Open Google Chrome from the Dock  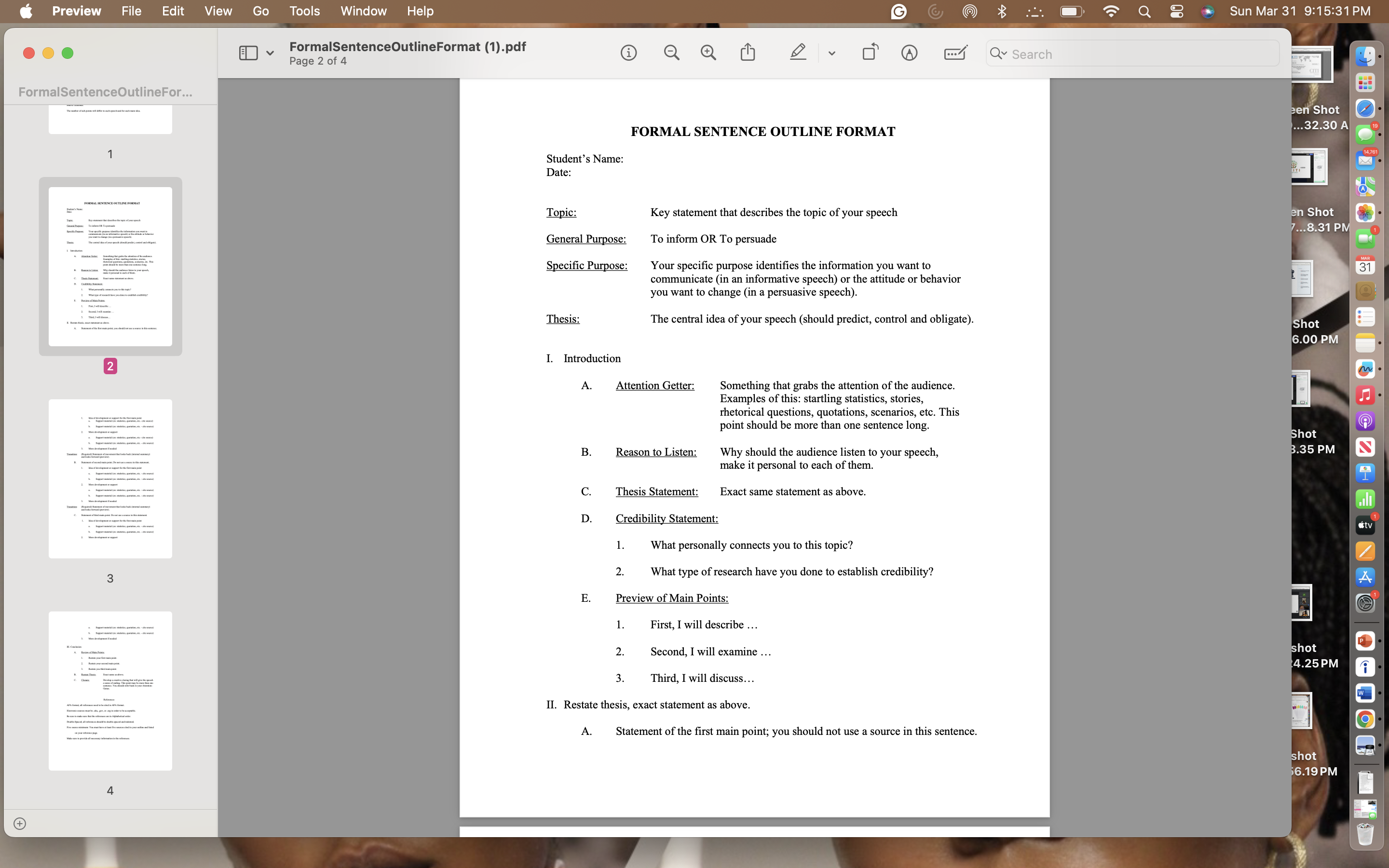tap(1365, 718)
